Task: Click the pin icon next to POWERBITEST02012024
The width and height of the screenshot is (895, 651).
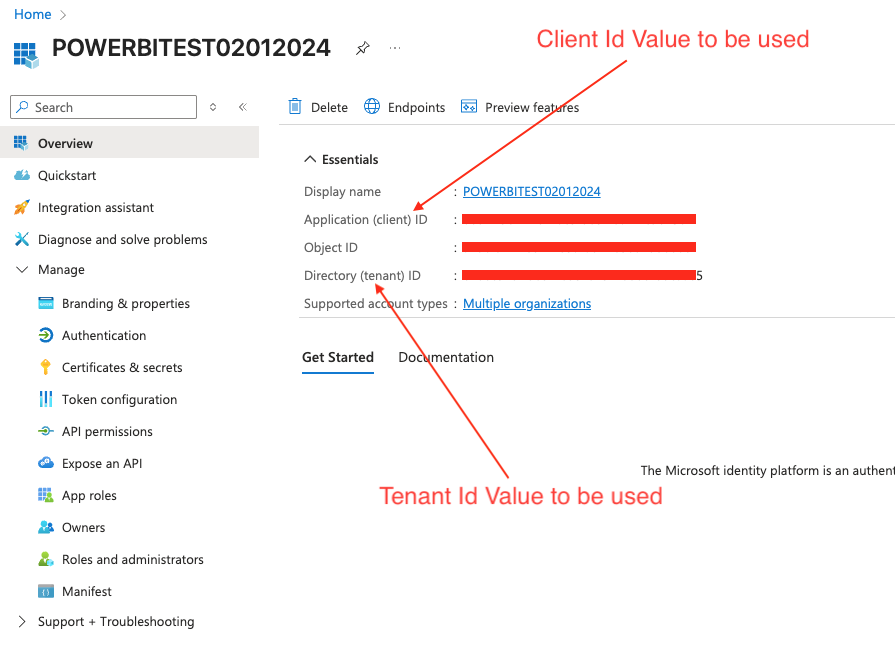Action: click(x=362, y=48)
